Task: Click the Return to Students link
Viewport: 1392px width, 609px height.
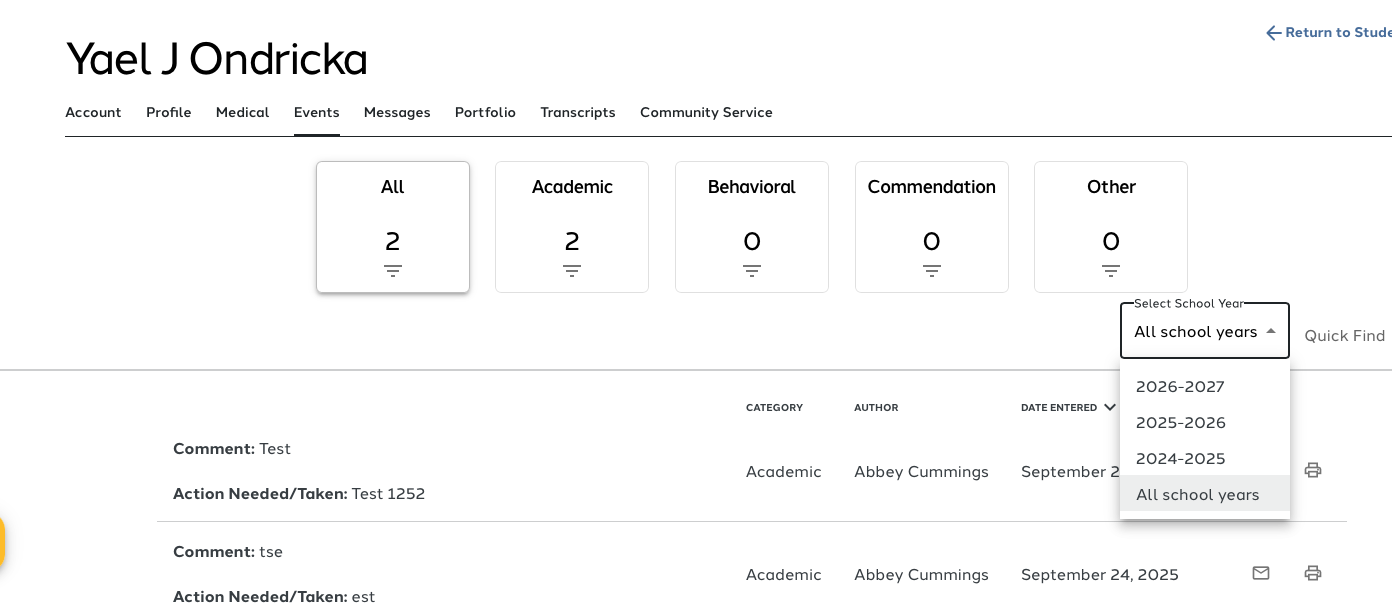Action: tap(1330, 33)
